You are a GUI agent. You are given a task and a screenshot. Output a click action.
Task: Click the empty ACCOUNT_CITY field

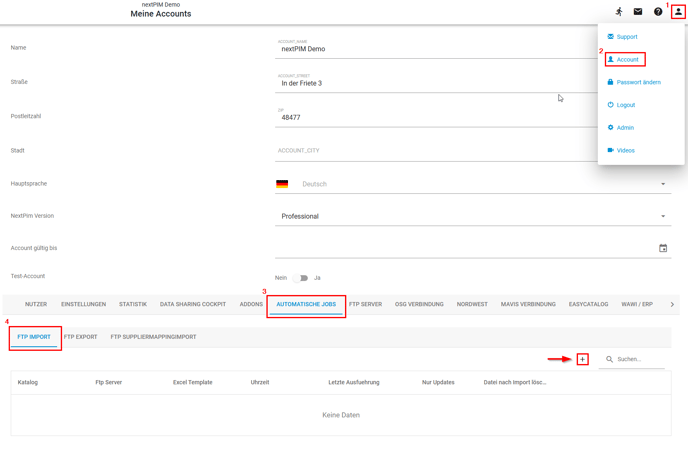tap(437, 150)
